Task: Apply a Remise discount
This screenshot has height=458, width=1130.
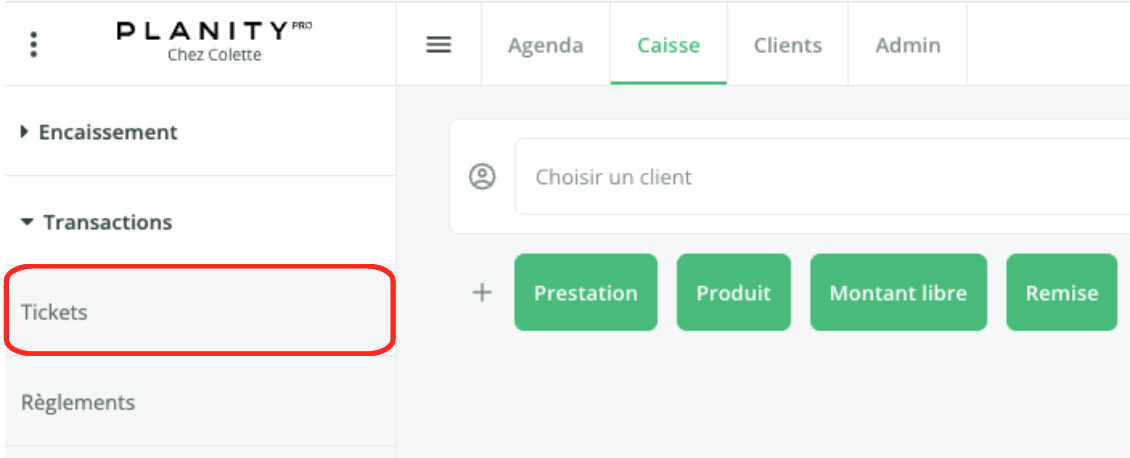Action: pos(1062,292)
